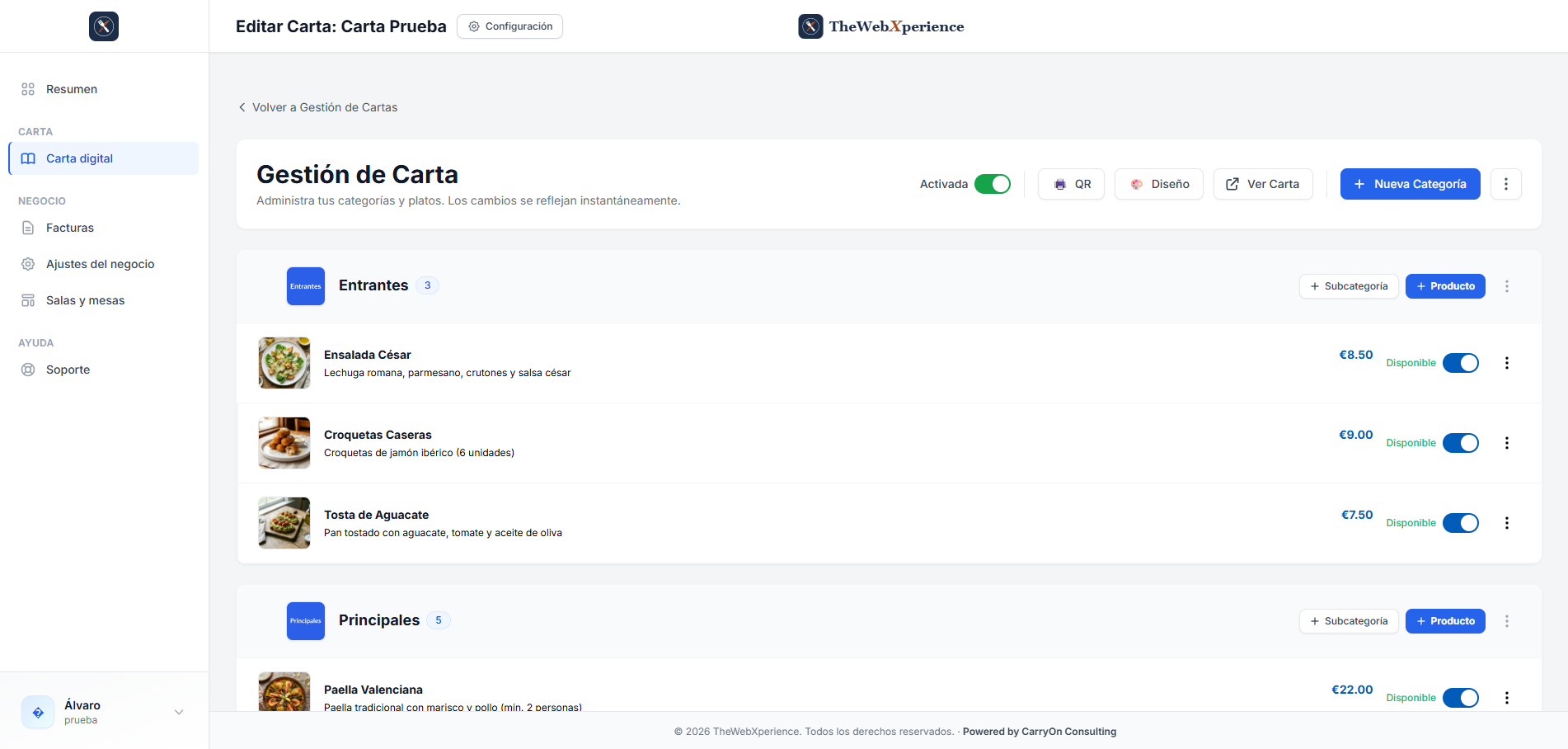Screen dimensions: 1568x749
Task: Click the TheWebXperience logo in the sidebar
Action: pos(104,26)
